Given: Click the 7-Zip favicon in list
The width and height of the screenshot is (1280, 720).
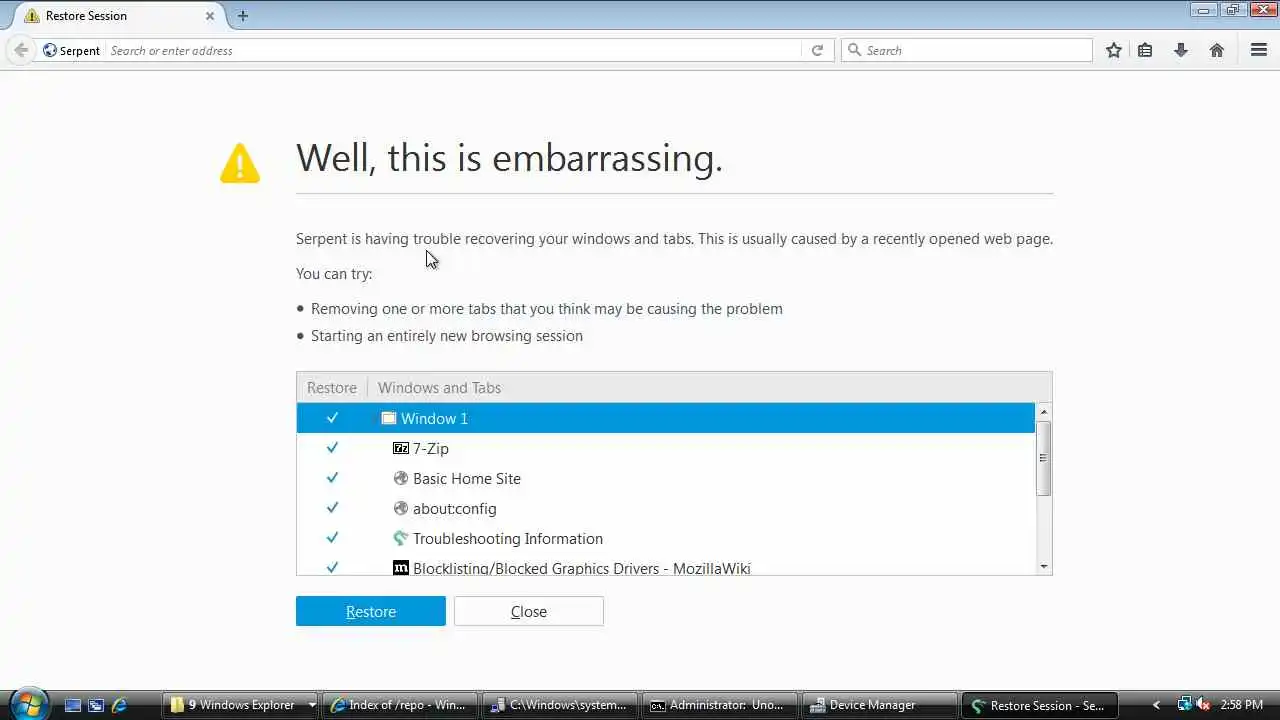Looking at the screenshot, I should pos(401,448).
